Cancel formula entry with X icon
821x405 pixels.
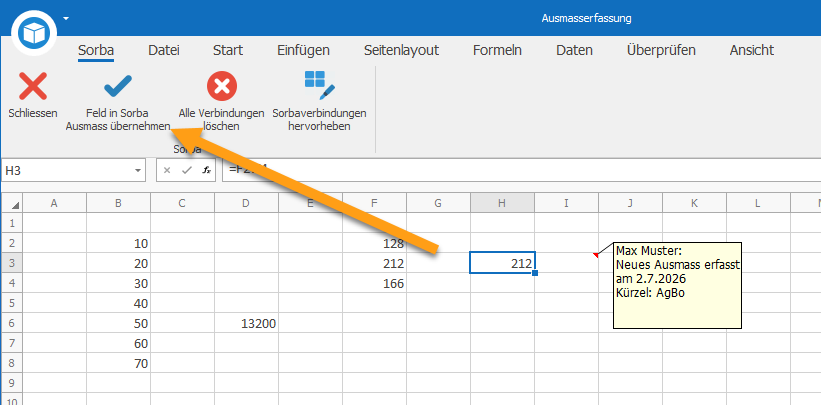(x=167, y=170)
